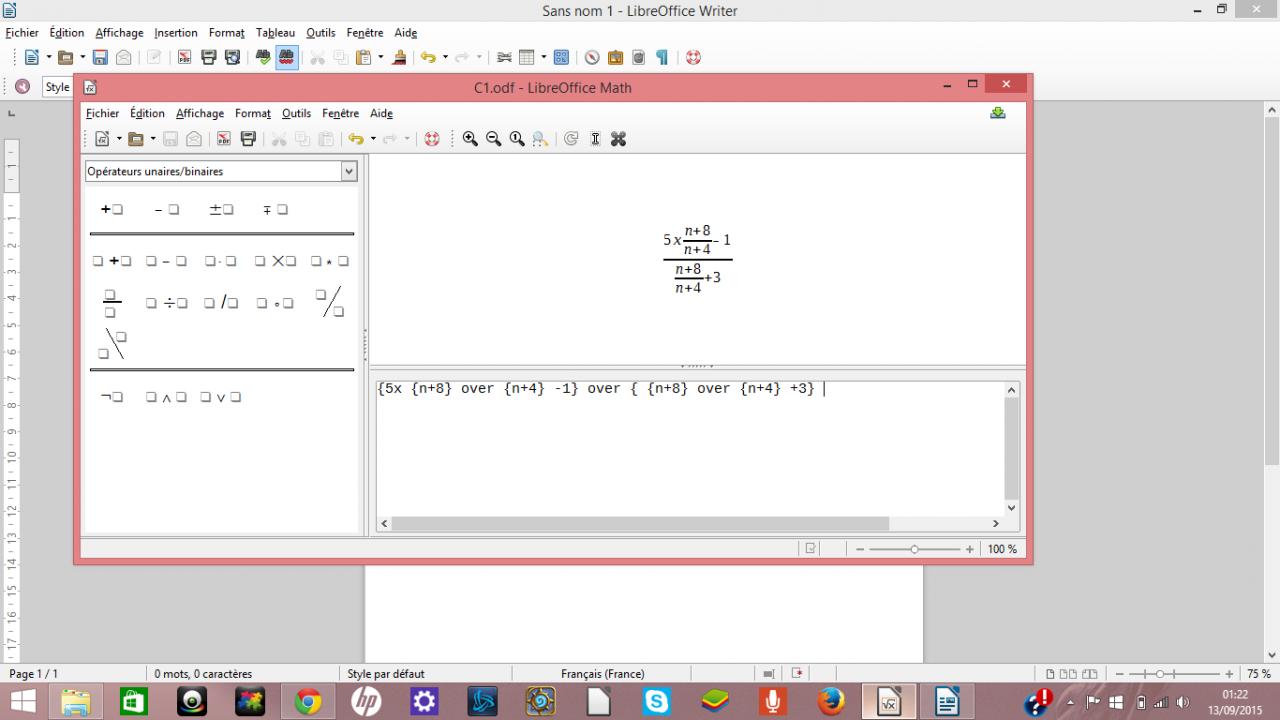The width and height of the screenshot is (1280, 720).
Task: Expand Writer's Open file dropdown arrow
Action: point(81,58)
